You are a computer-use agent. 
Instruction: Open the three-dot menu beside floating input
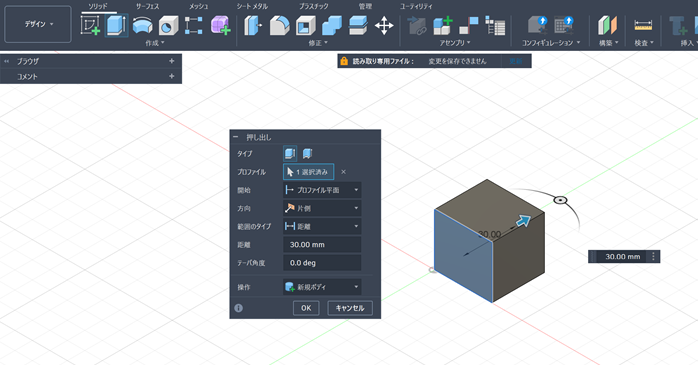[x=653, y=256]
